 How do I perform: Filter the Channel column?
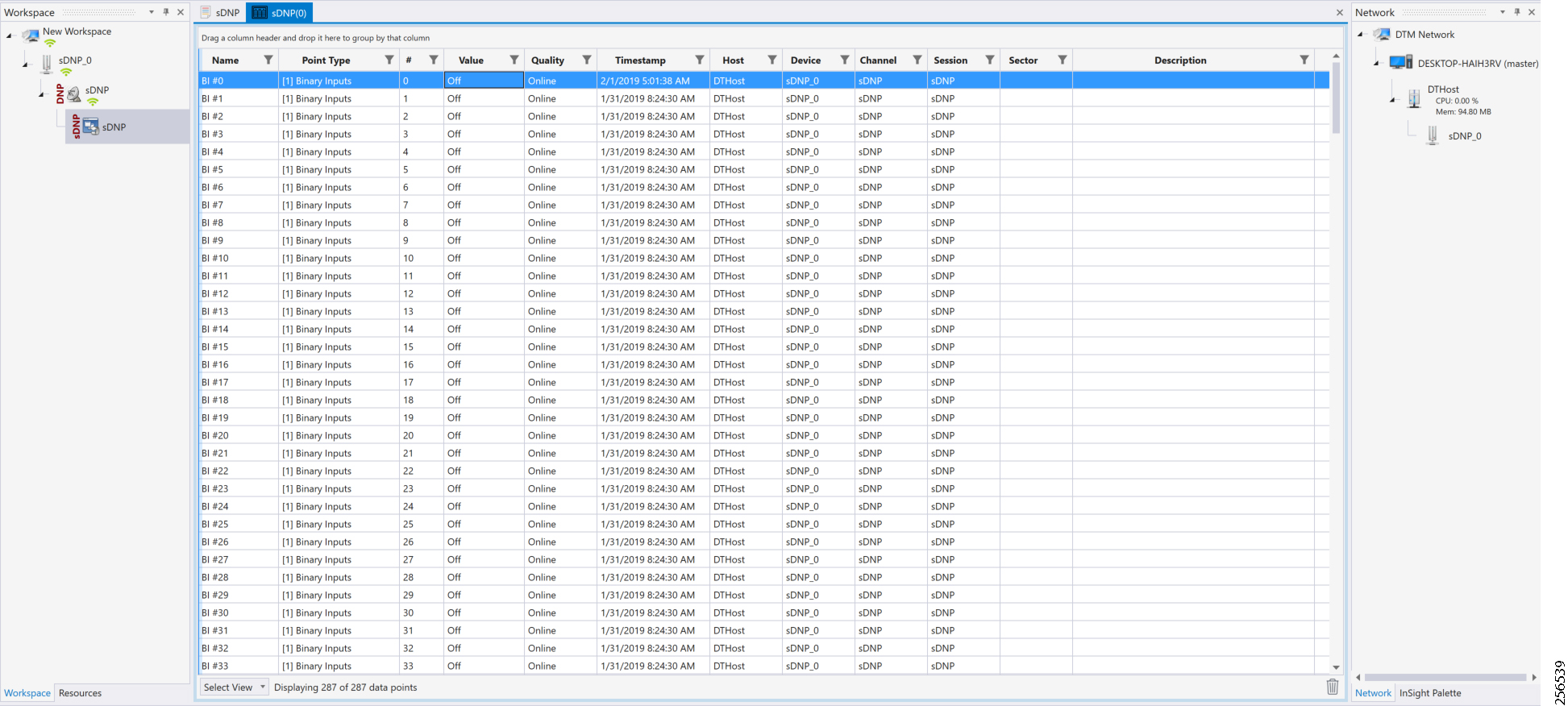click(x=917, y=60)
